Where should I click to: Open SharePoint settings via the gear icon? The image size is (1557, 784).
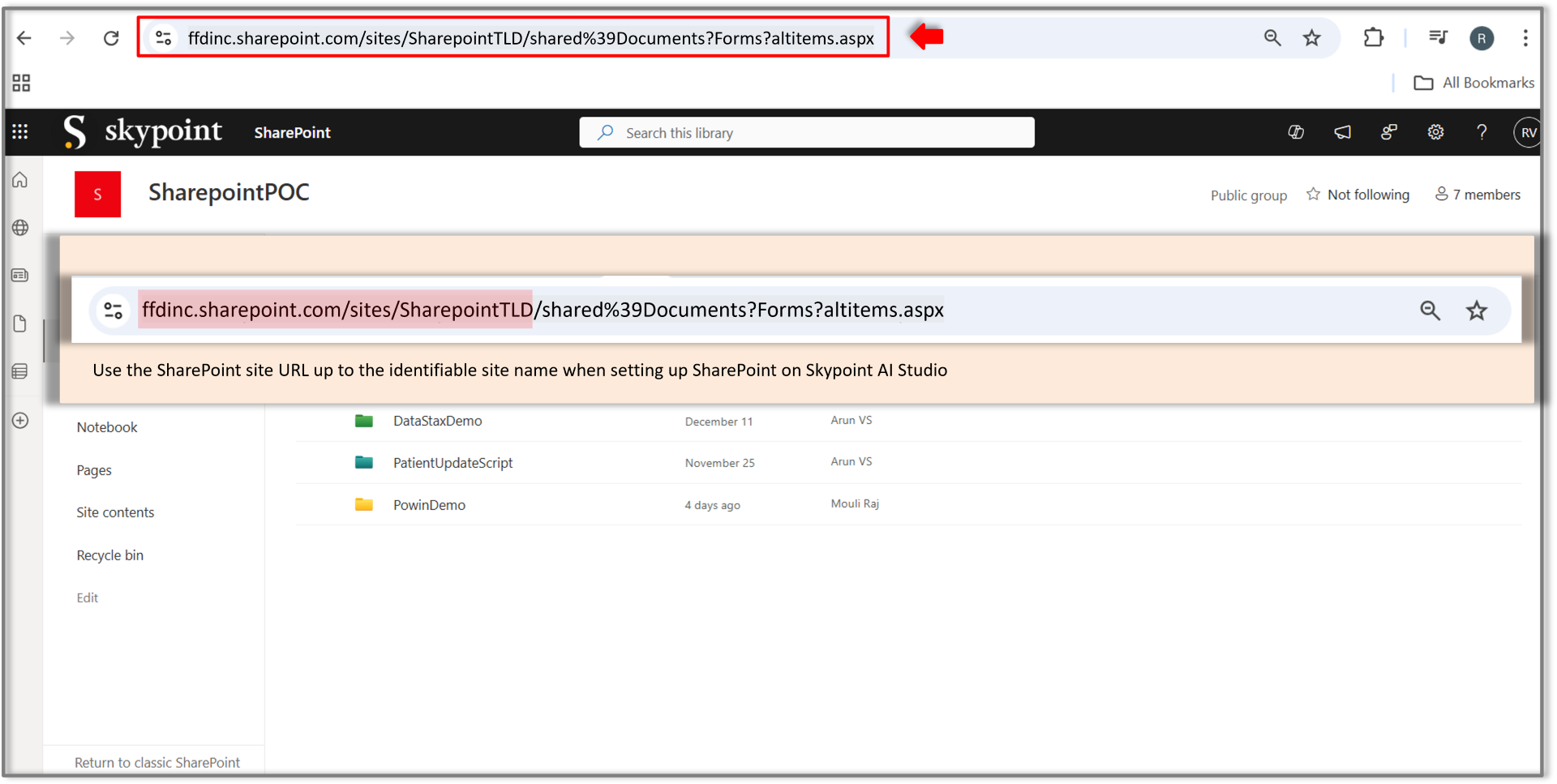pyautogui.click(x=1435, y=132)
